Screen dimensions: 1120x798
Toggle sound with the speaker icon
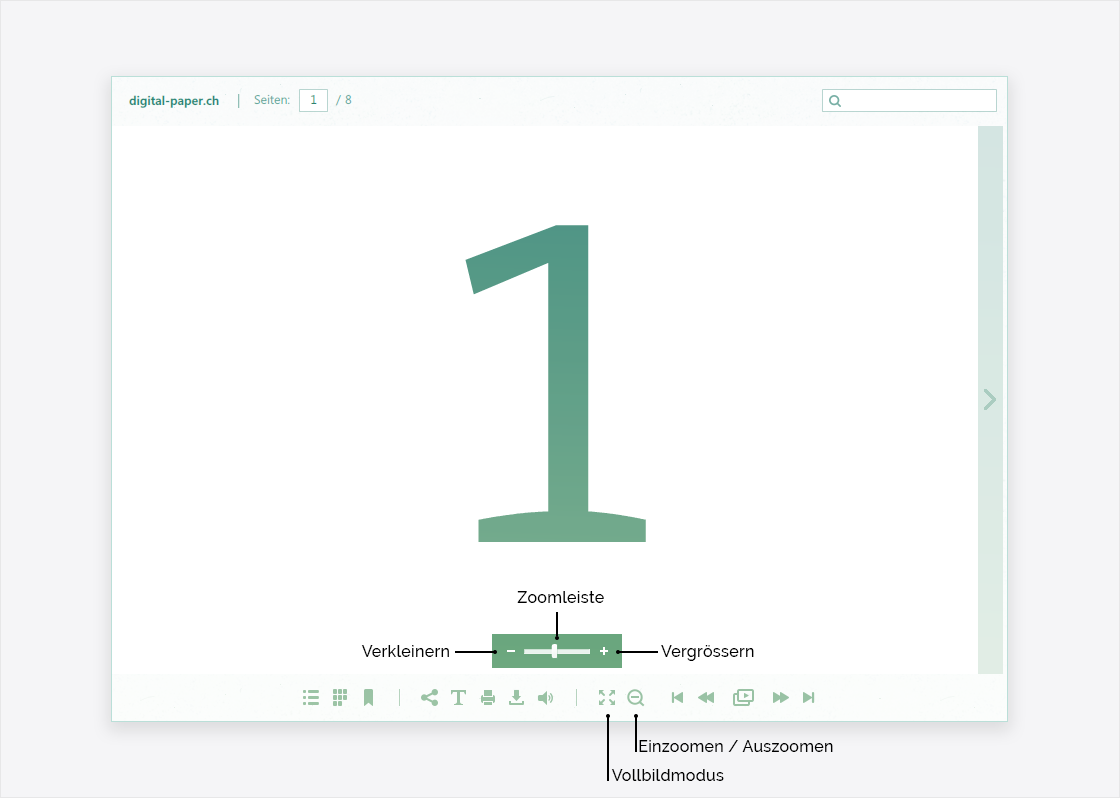(x=545, y=698)
